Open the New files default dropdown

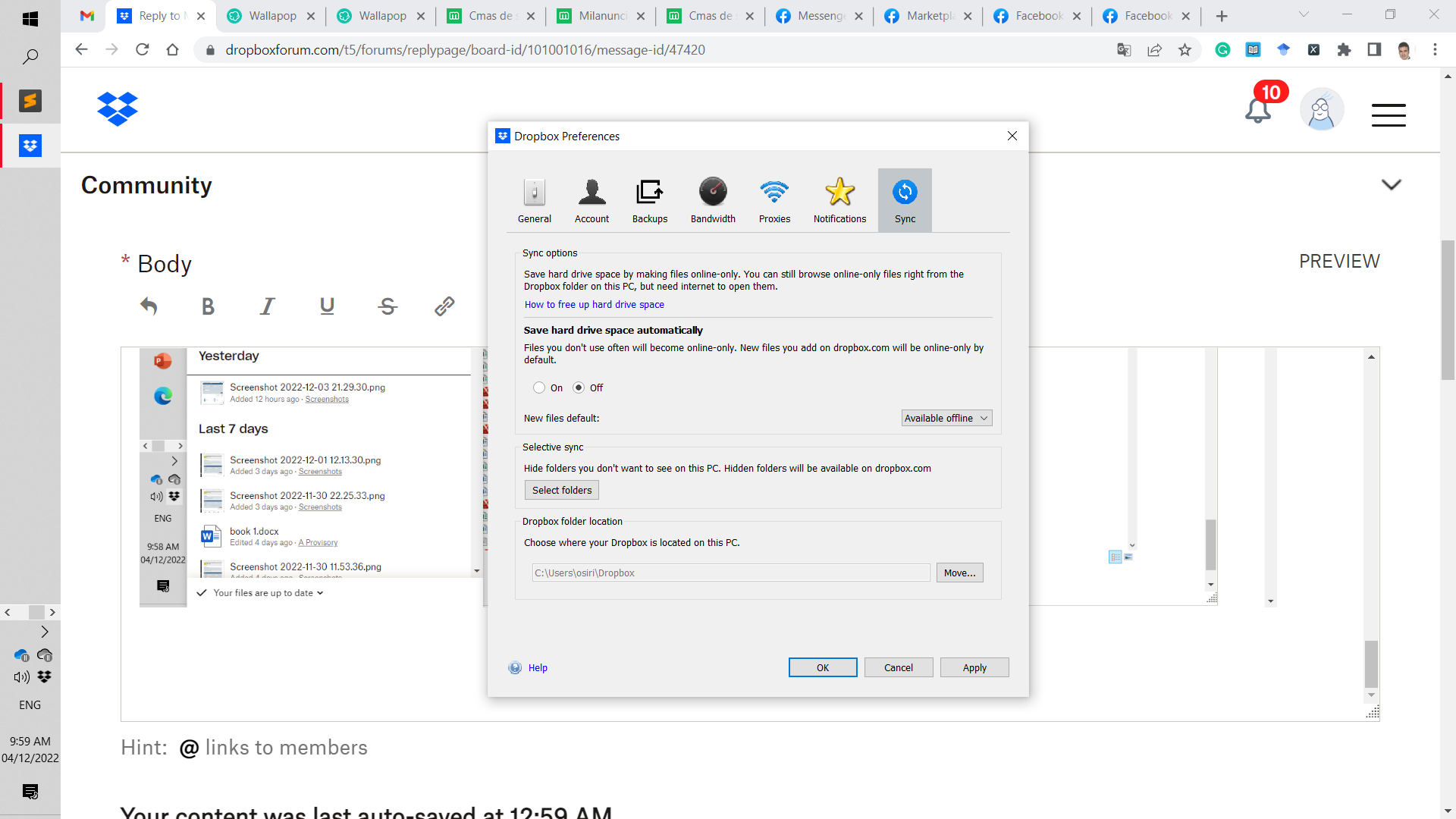[946, 418]
